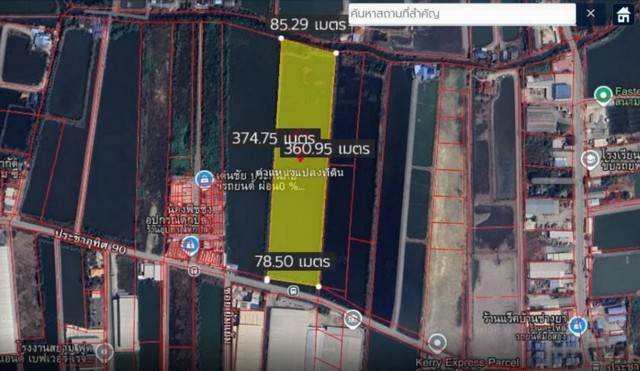640x371 pixels.
Task: Select the parcel's top-right corner vertex
Action: coord(336,53)
